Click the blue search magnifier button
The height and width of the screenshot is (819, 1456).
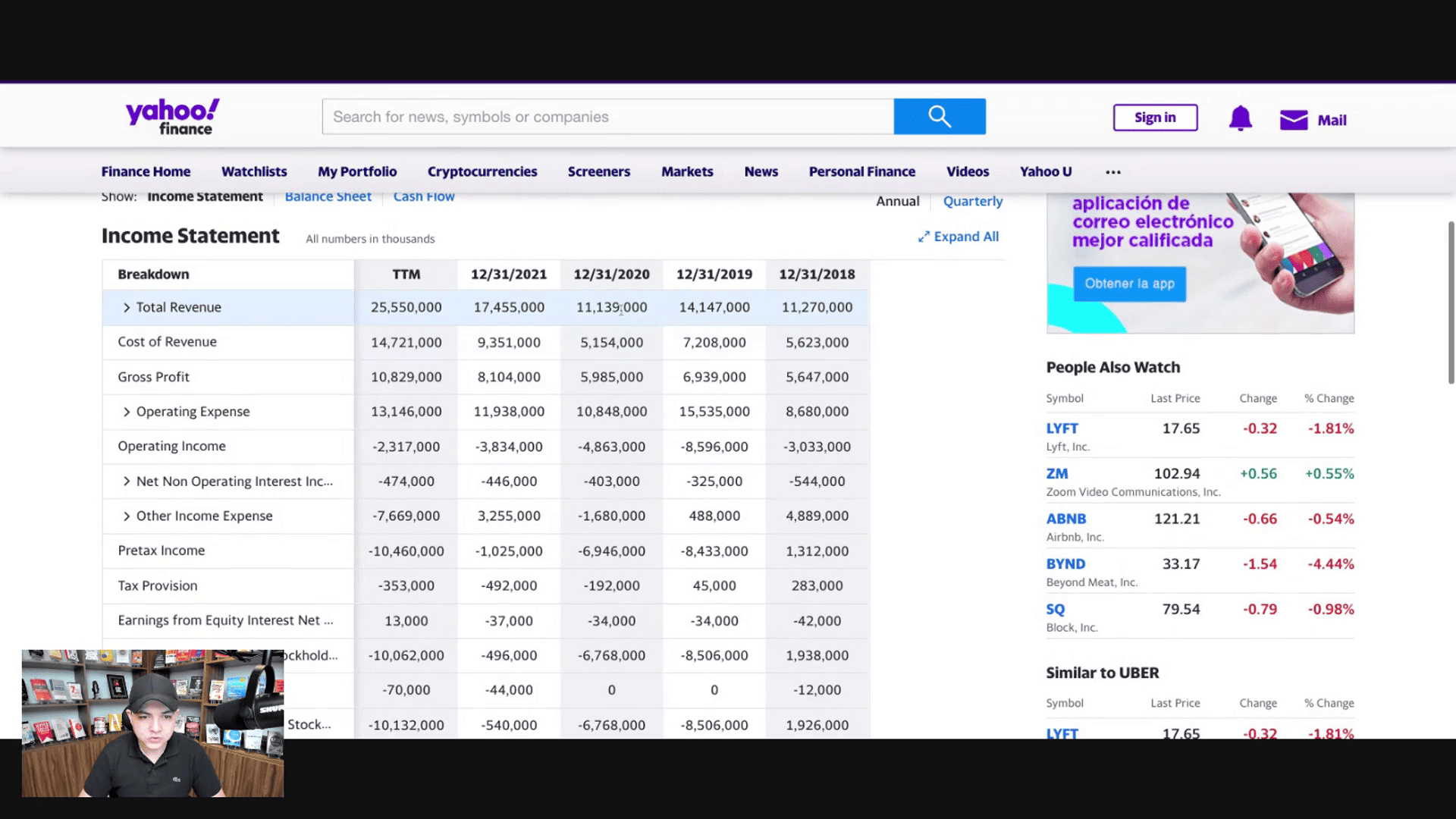coord(939,116)
